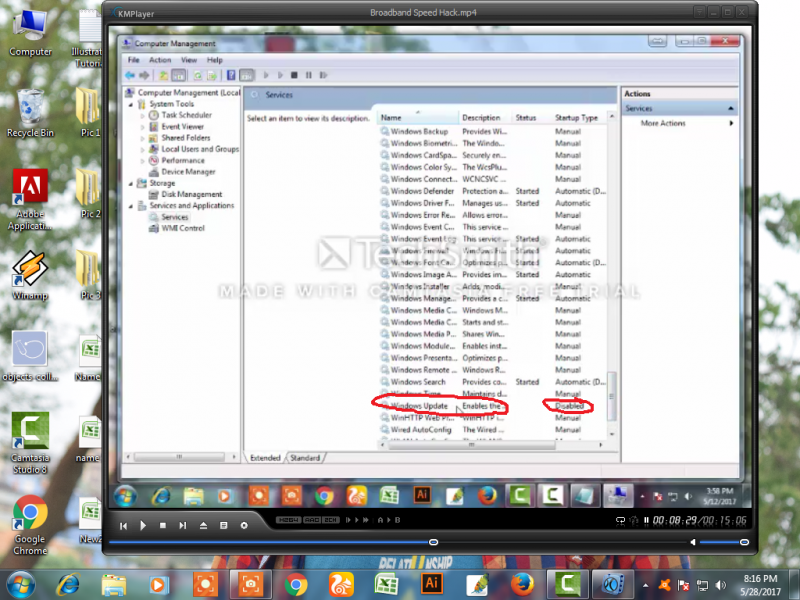Click the Pause Service toolbar icon

(309, 75)
